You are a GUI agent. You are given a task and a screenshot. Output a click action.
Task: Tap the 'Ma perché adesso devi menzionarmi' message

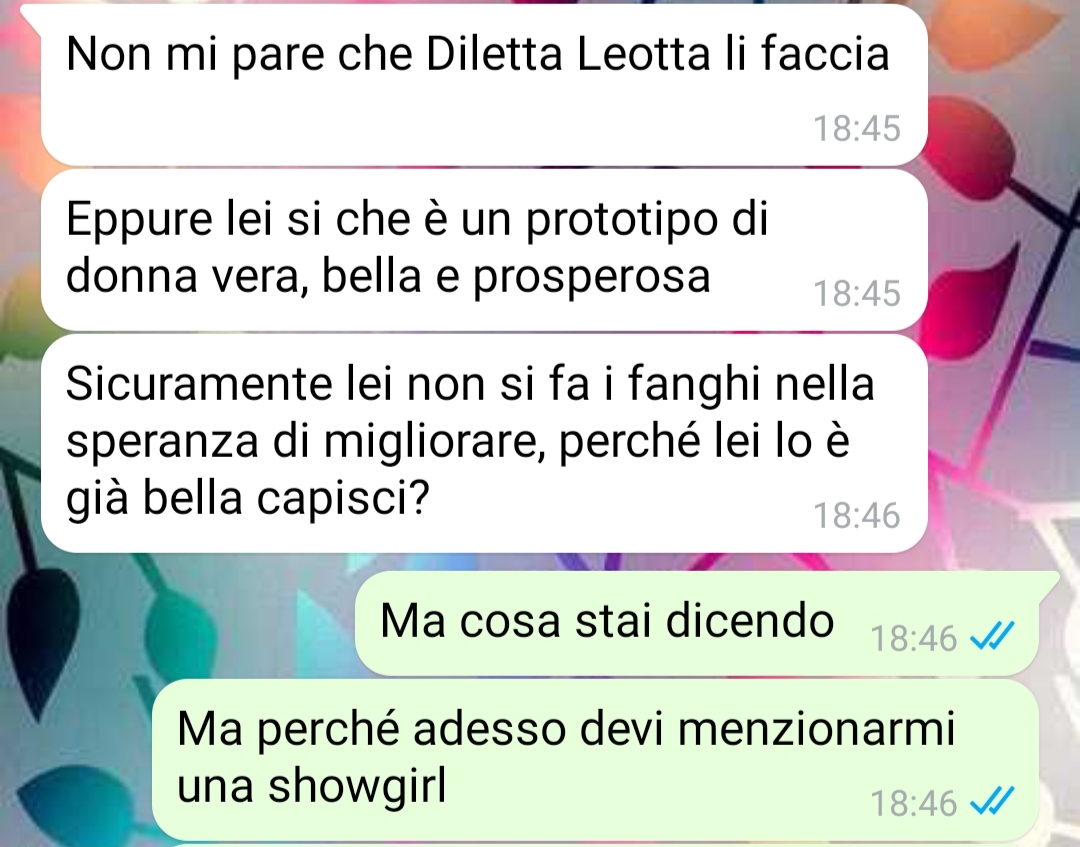coord(595,760)
